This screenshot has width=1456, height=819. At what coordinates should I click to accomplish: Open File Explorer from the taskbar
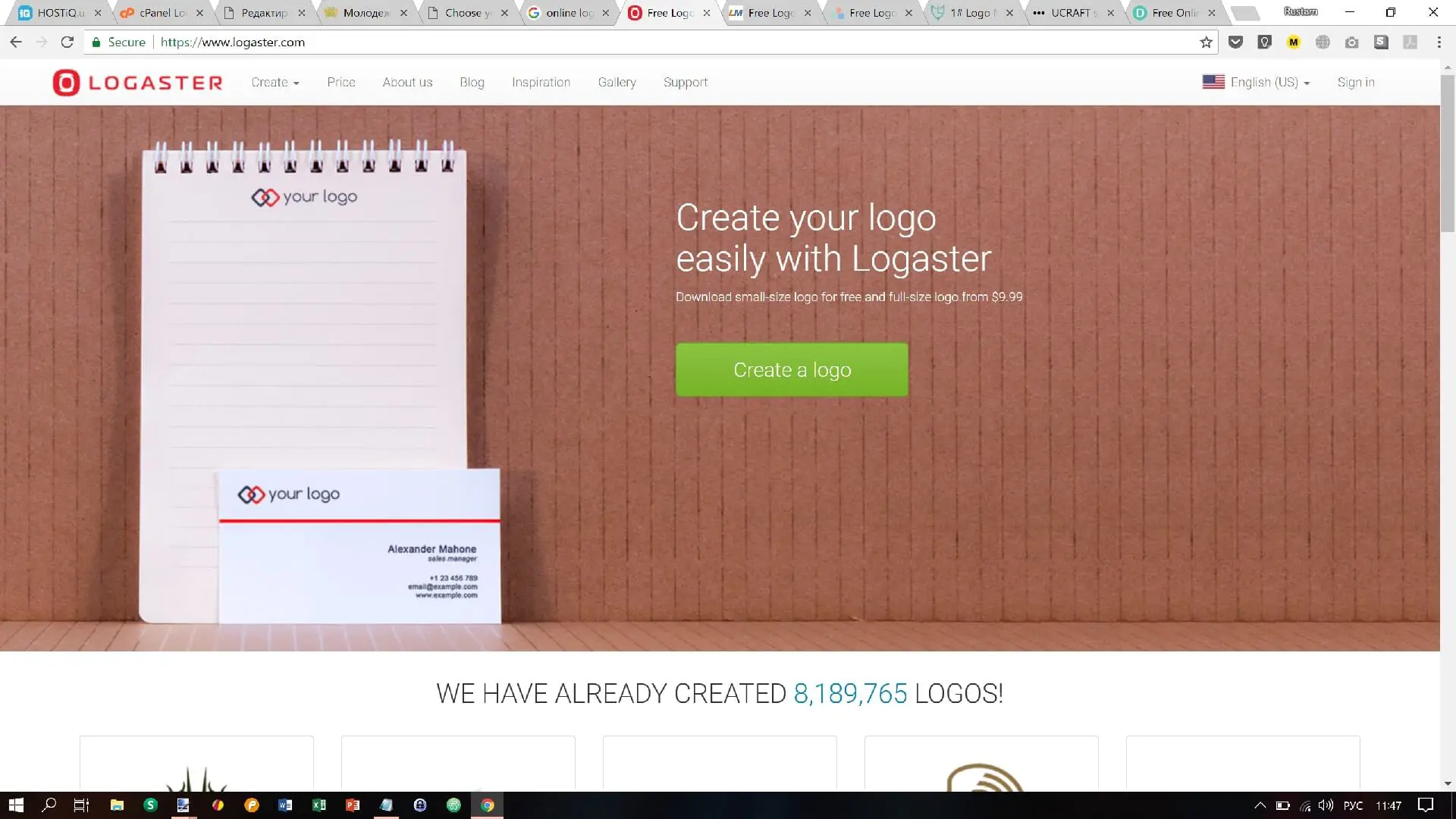(x=117, y=805)
